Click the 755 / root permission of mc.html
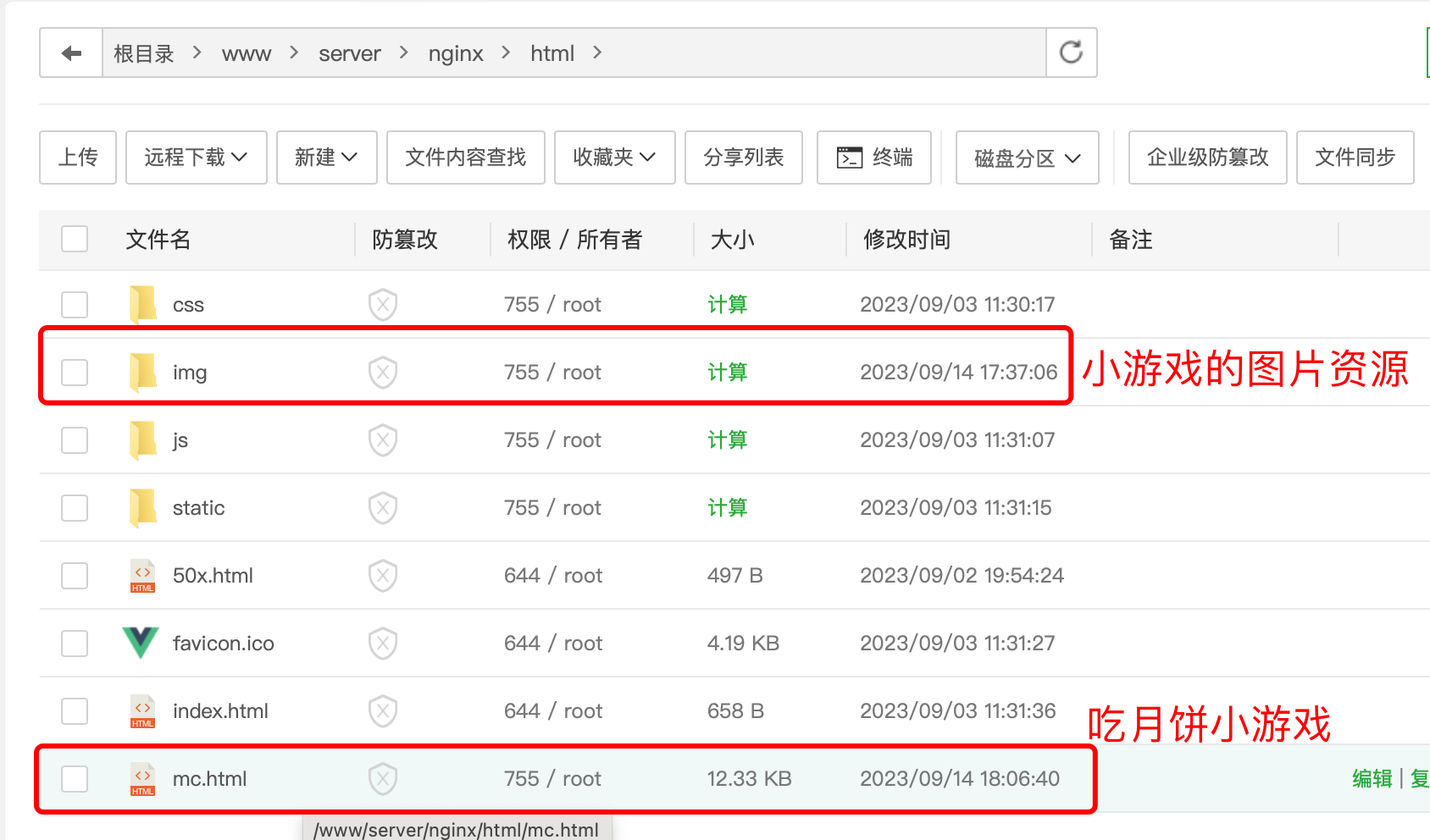Screen dimensions: 1430x840 tap(553, 779)
